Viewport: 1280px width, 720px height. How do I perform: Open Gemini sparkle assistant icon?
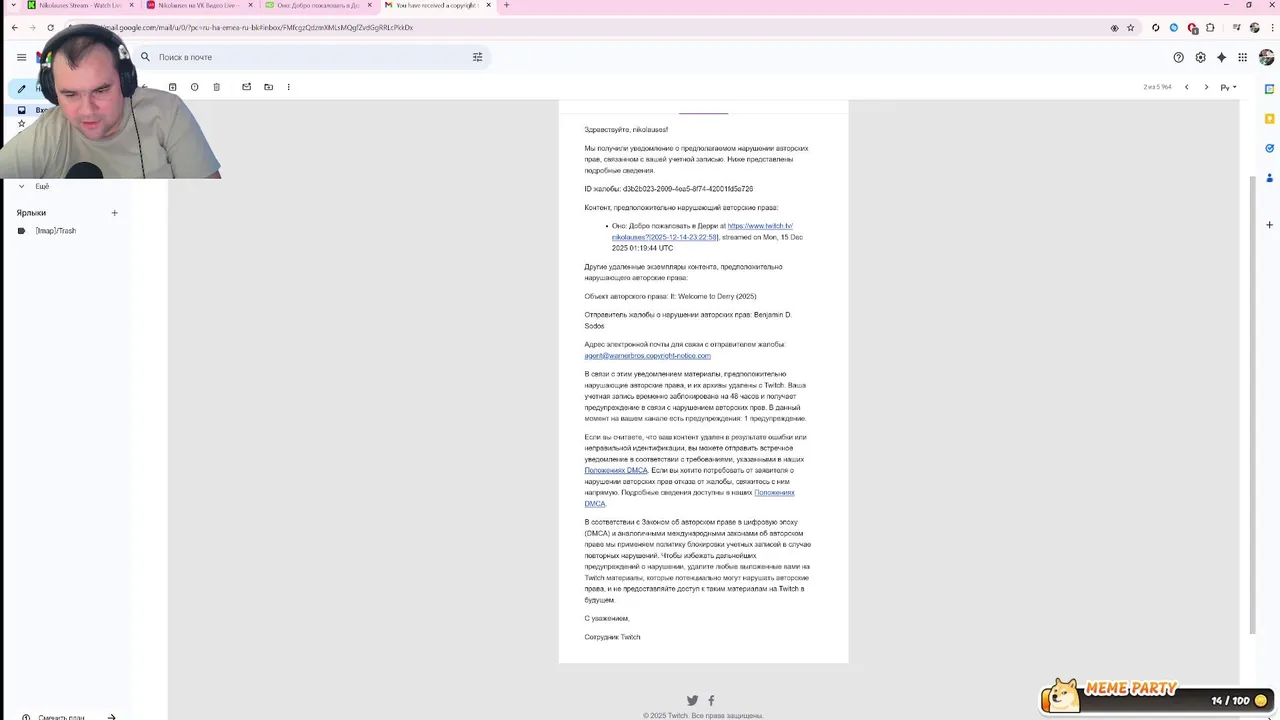[x=1221, y=57]
